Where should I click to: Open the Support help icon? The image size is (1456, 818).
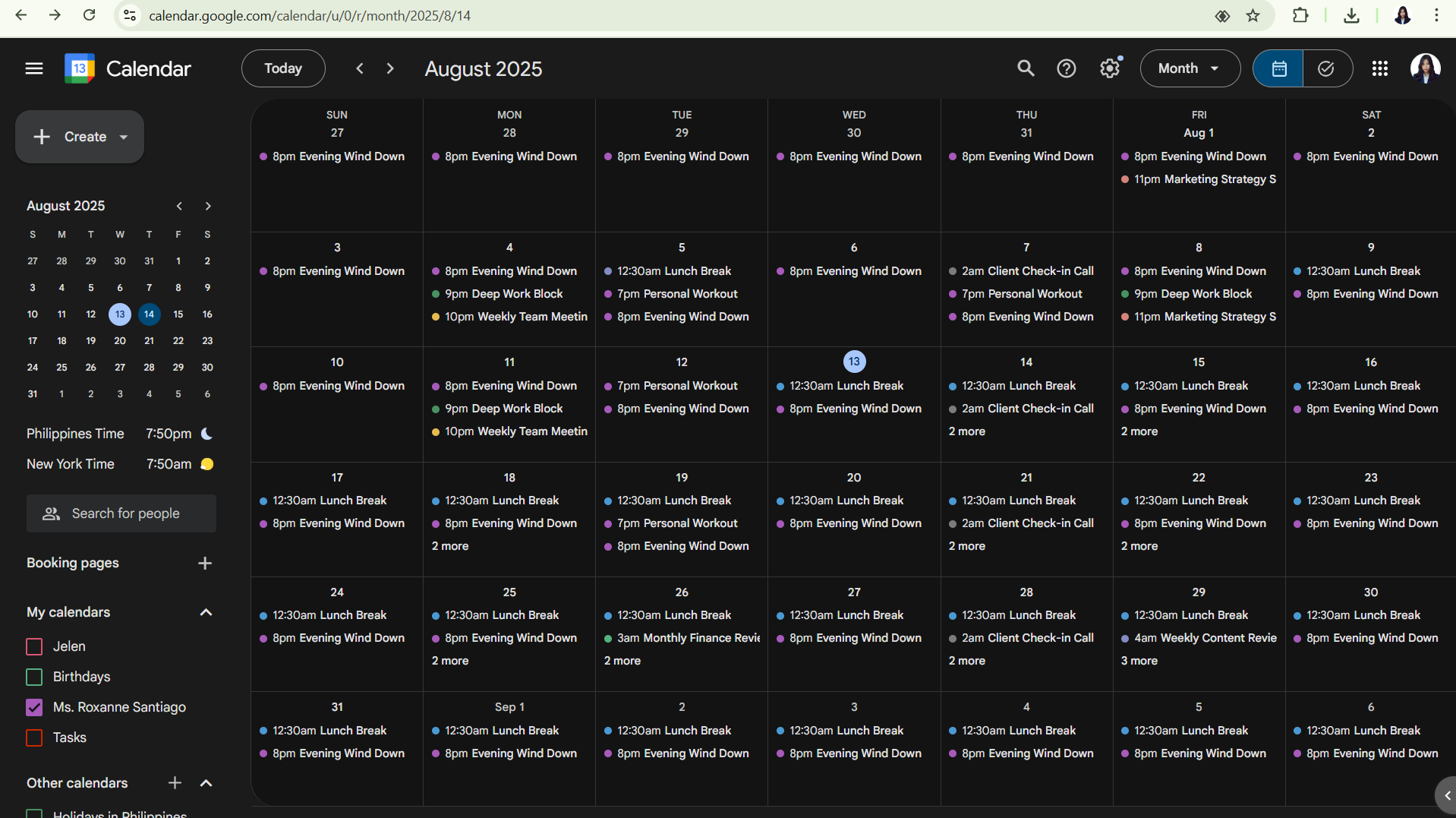click(x=1066, y=68)
